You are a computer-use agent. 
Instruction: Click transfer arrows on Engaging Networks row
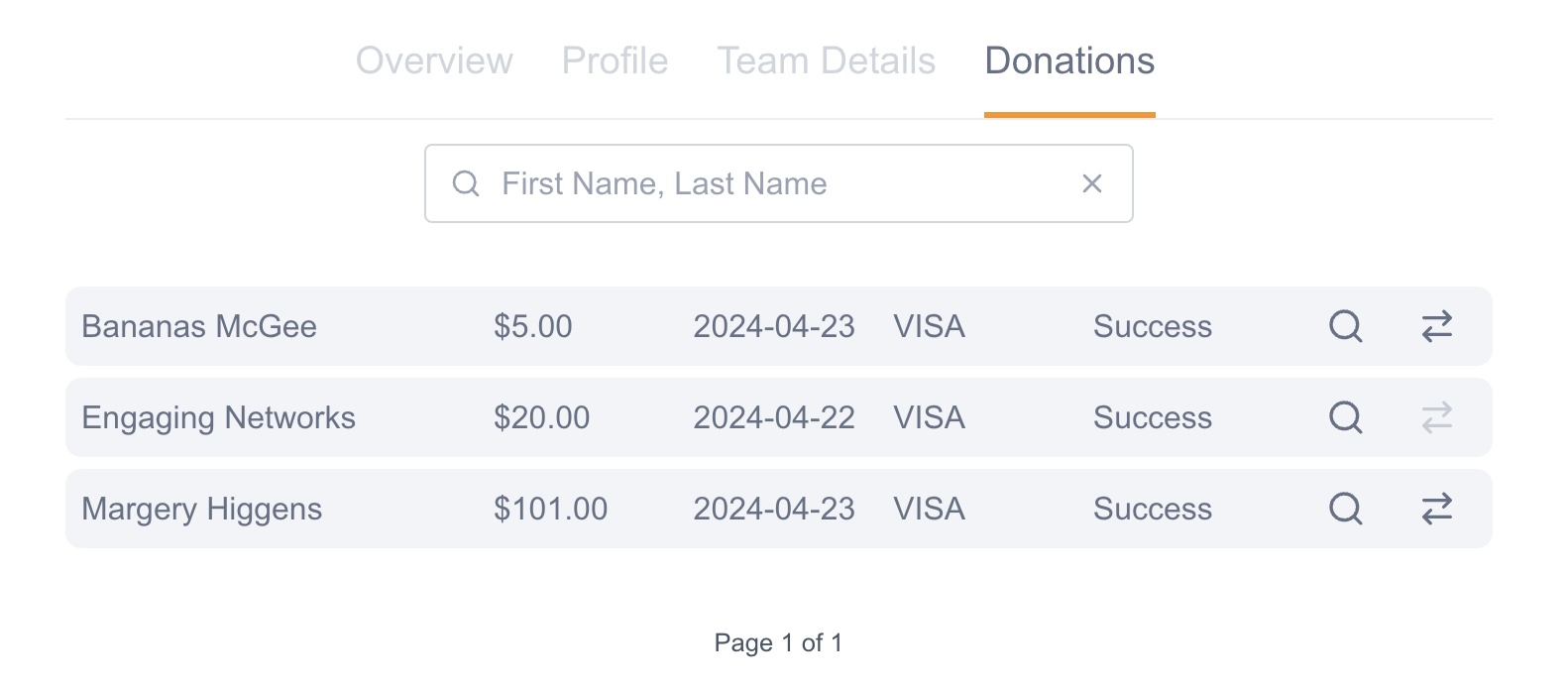click(1436, 417)
